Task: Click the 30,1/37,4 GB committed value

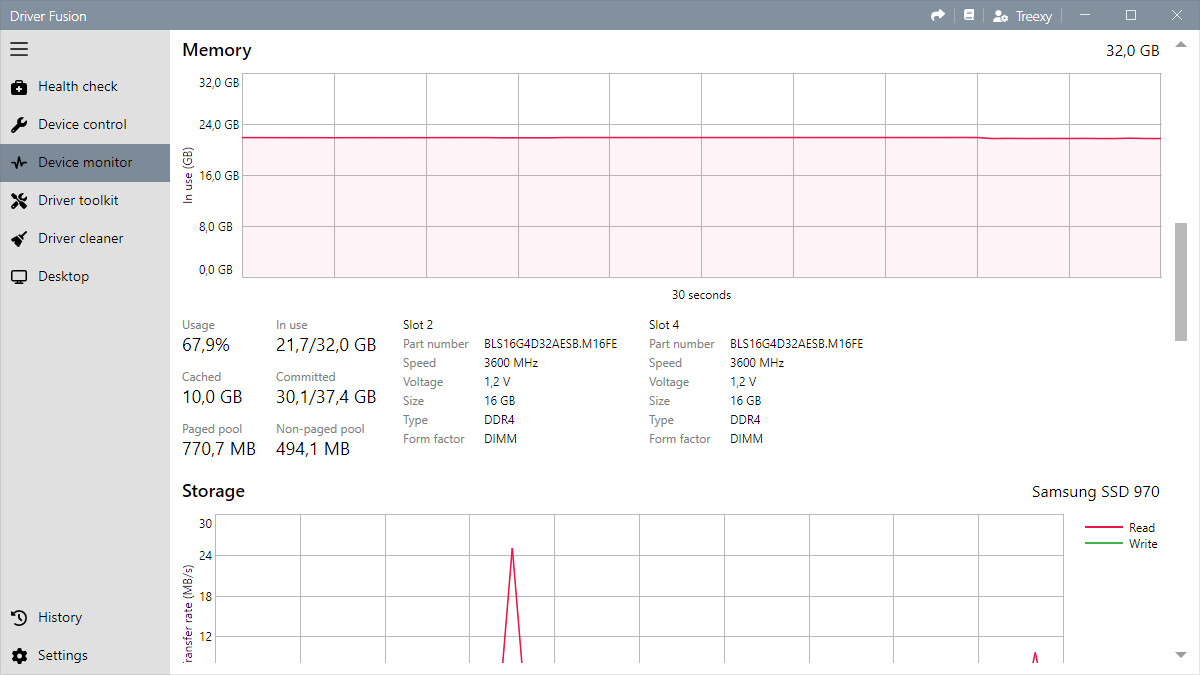Action: (326, 397)
